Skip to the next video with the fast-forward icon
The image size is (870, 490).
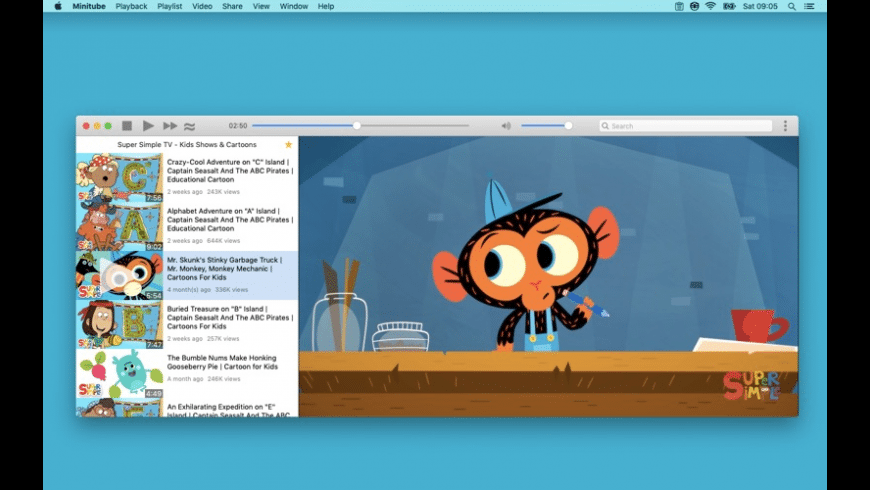[170, 126]
